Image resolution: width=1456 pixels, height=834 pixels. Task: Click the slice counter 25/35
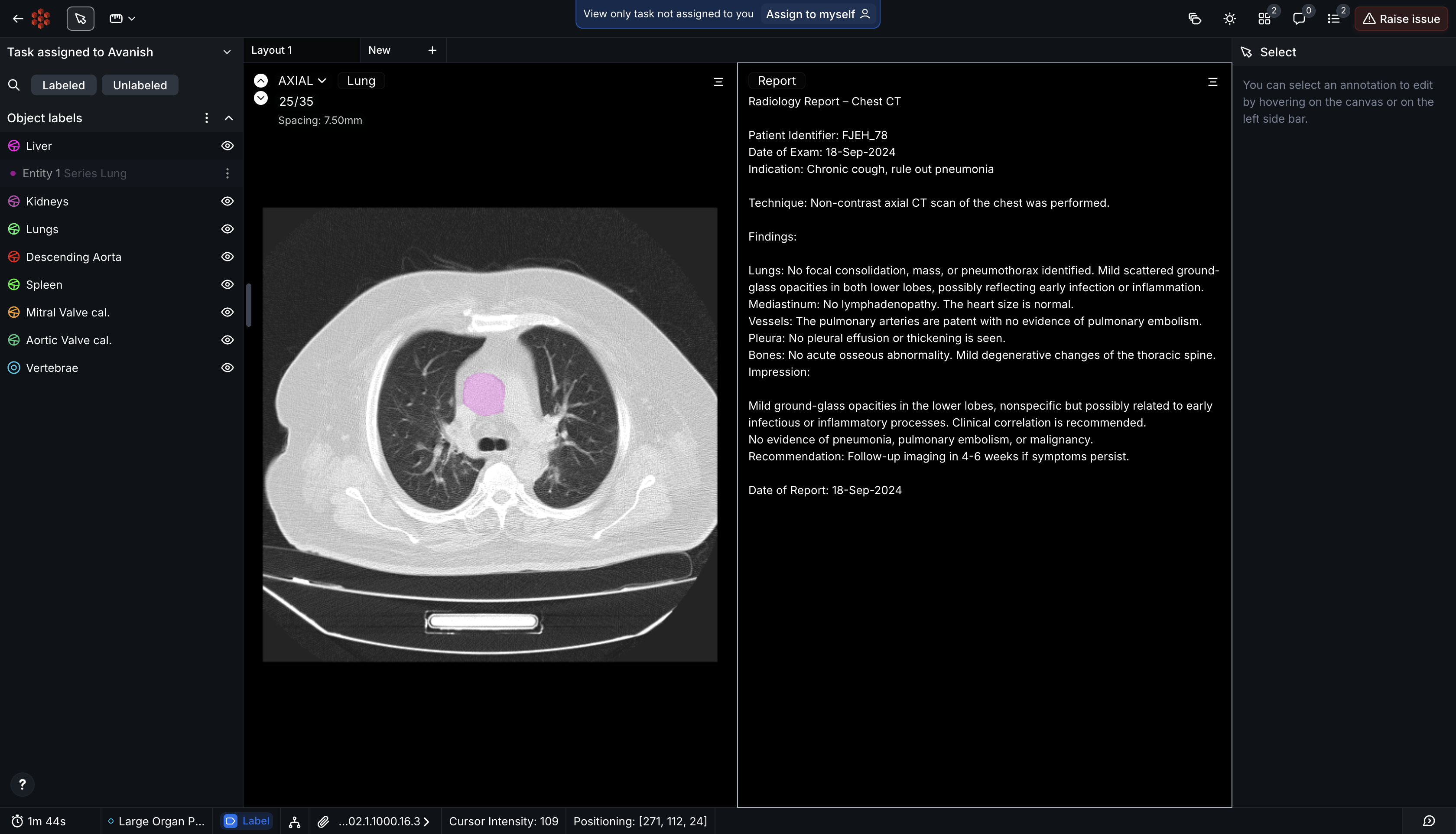(296, 101)
